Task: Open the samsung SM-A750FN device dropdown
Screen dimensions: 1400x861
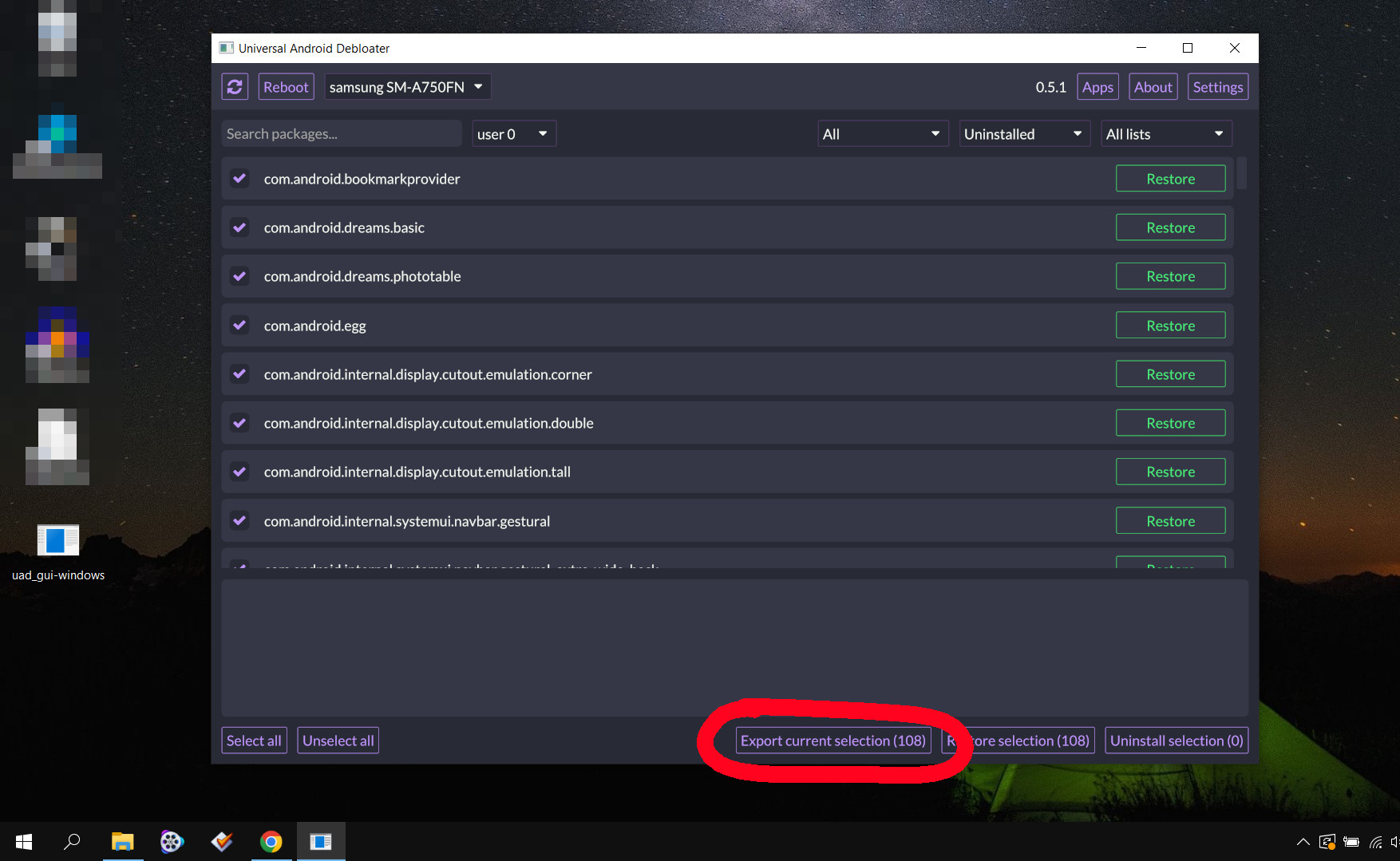Action: click(407, 86)
